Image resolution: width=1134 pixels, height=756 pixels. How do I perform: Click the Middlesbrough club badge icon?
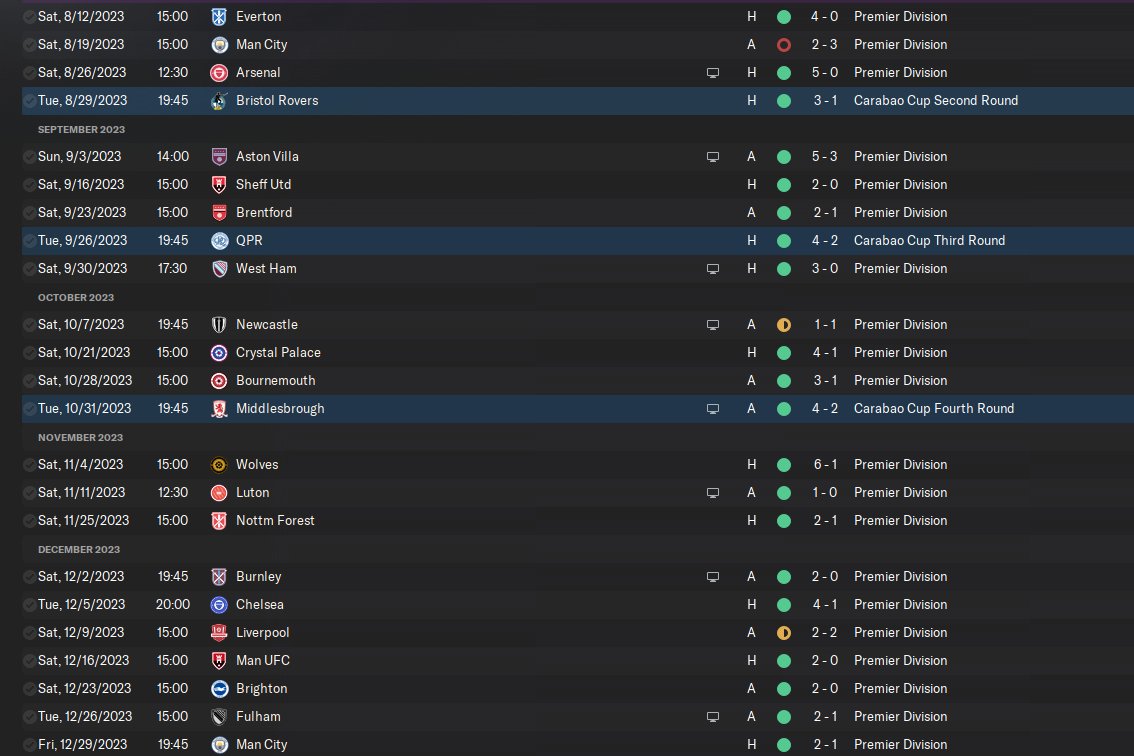point(219,409)
